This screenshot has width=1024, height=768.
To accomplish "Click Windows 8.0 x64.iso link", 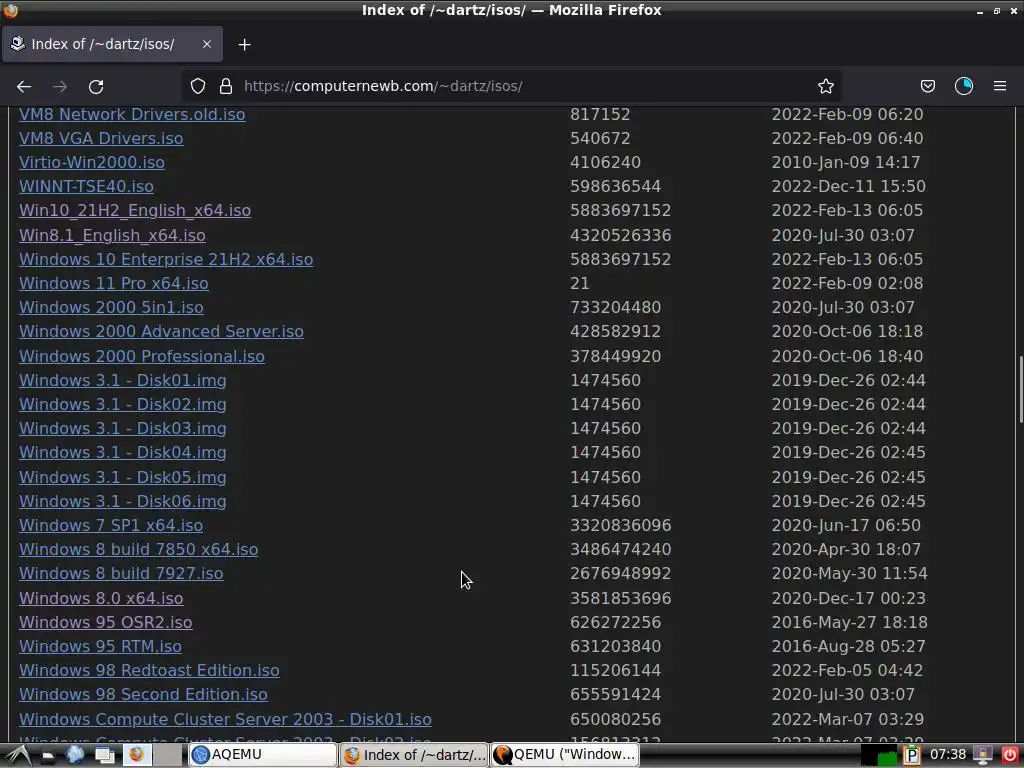I will [101, 598].
